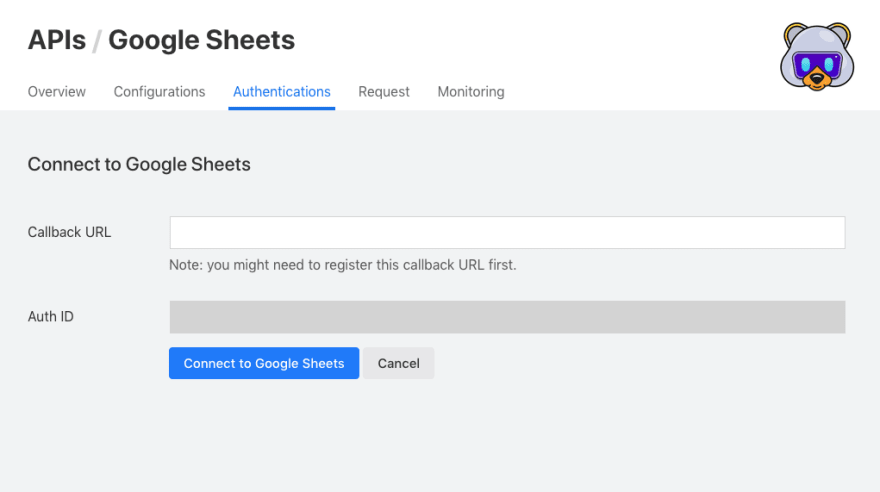Viewport: 880px width, 492px height.
Task: Click the Cancel button
Action: [x=398, y=363]
